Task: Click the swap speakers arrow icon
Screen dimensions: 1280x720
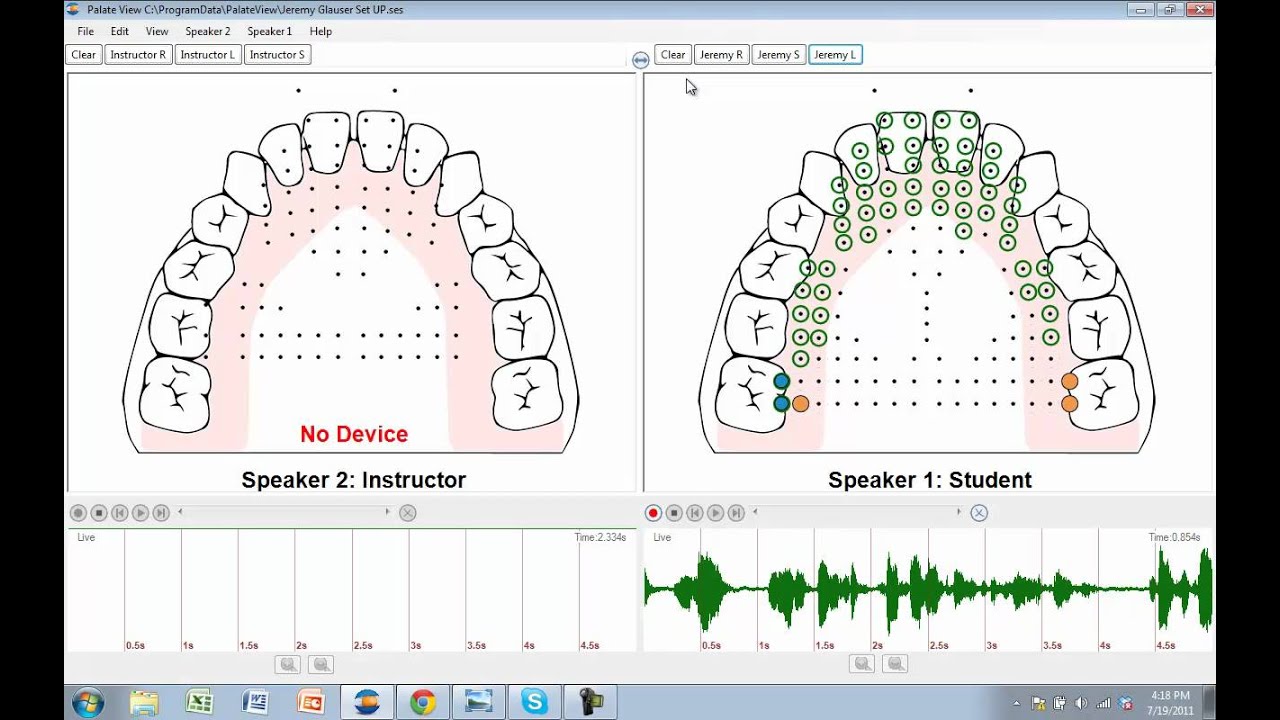Action: (x=641, y=60)
